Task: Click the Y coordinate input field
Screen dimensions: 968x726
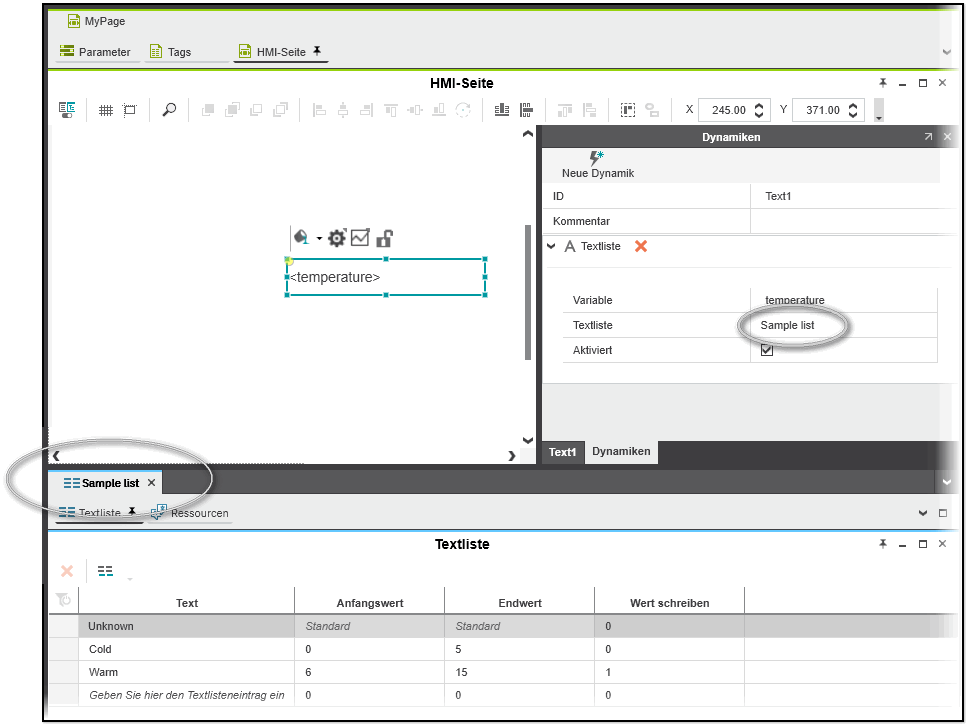Action: click(x=822, y=110)
